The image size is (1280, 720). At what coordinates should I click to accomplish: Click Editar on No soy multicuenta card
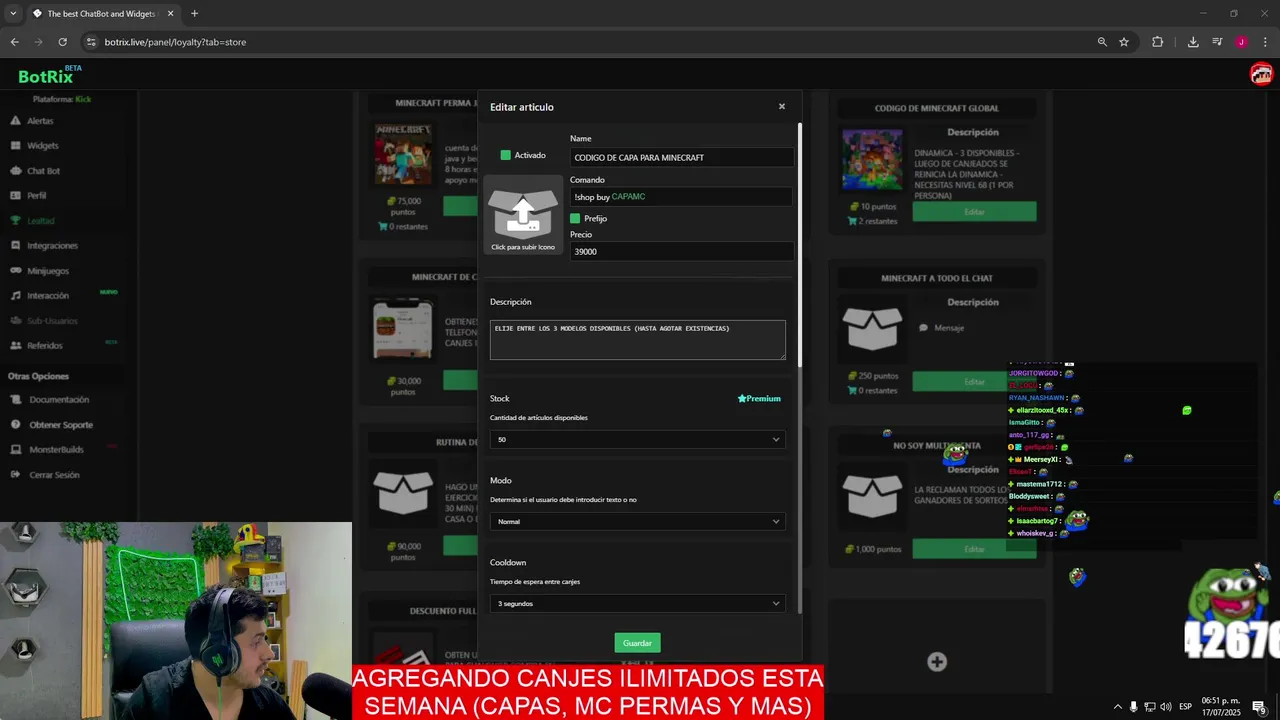(x=974, y=549)
